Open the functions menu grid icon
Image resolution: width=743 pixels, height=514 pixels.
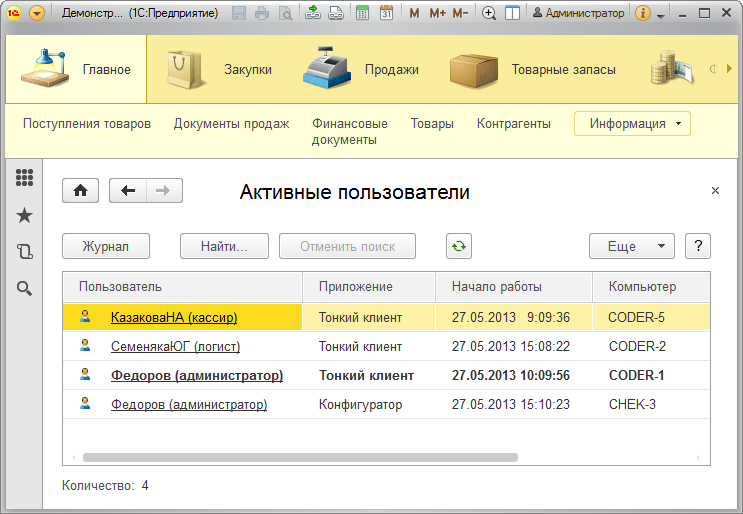point(24,178)
